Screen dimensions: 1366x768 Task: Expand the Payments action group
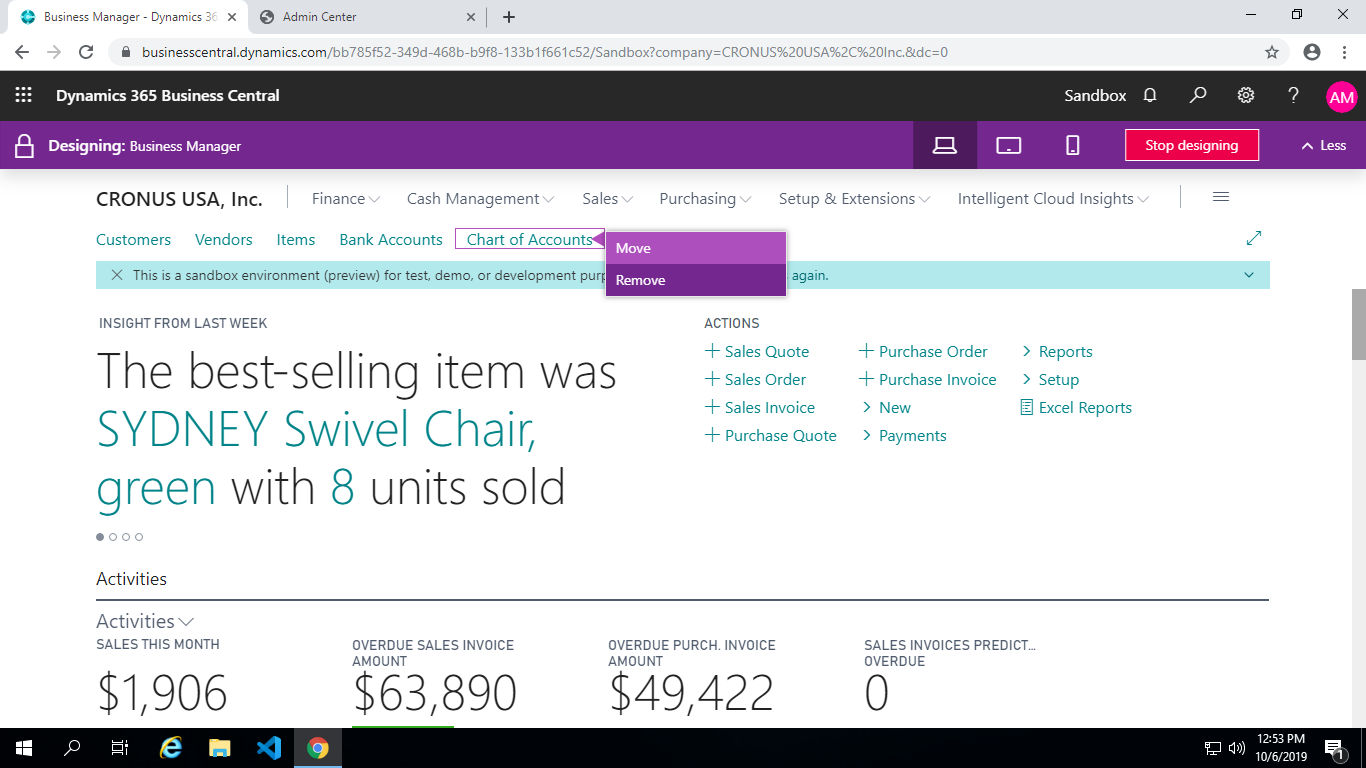(904, 435)
